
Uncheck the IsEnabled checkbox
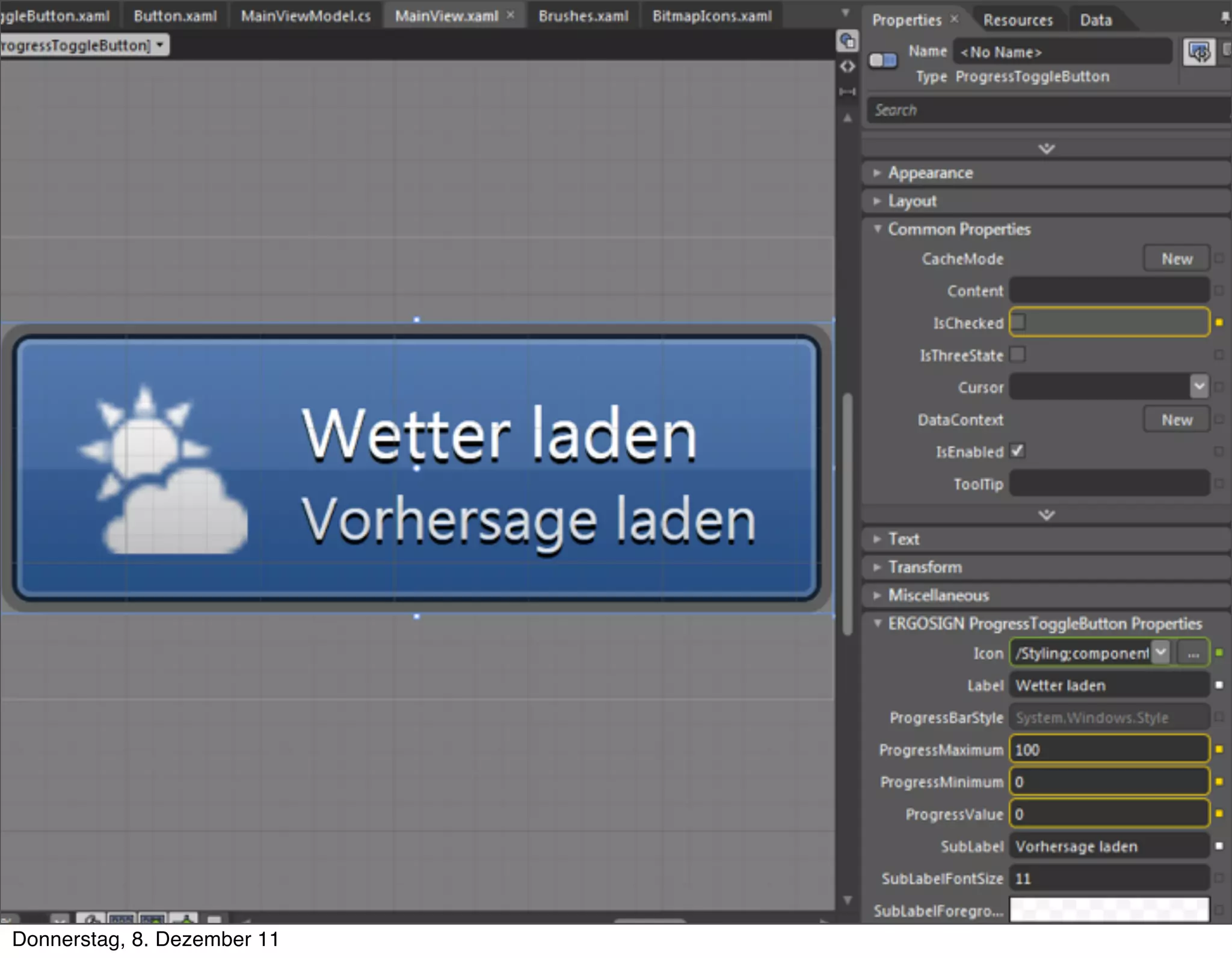tap(1018, 451)
